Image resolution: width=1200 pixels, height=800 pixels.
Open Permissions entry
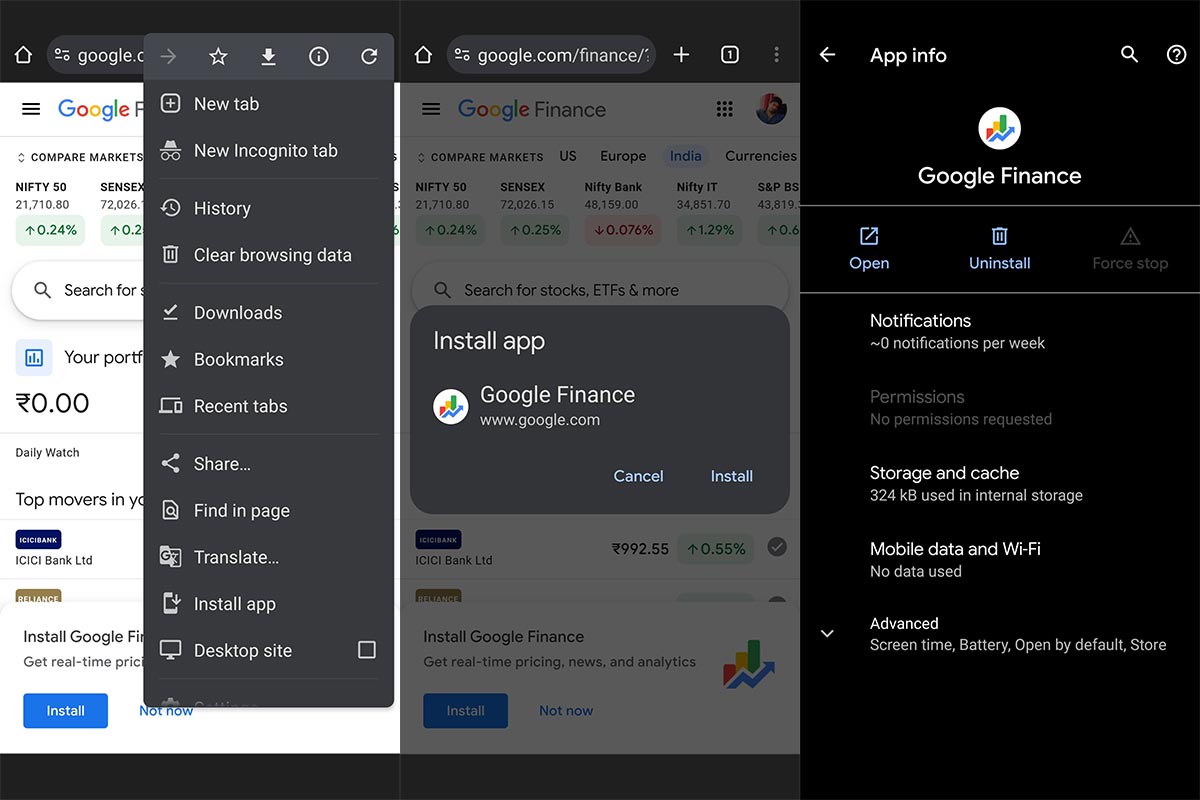coord(1000,407)
